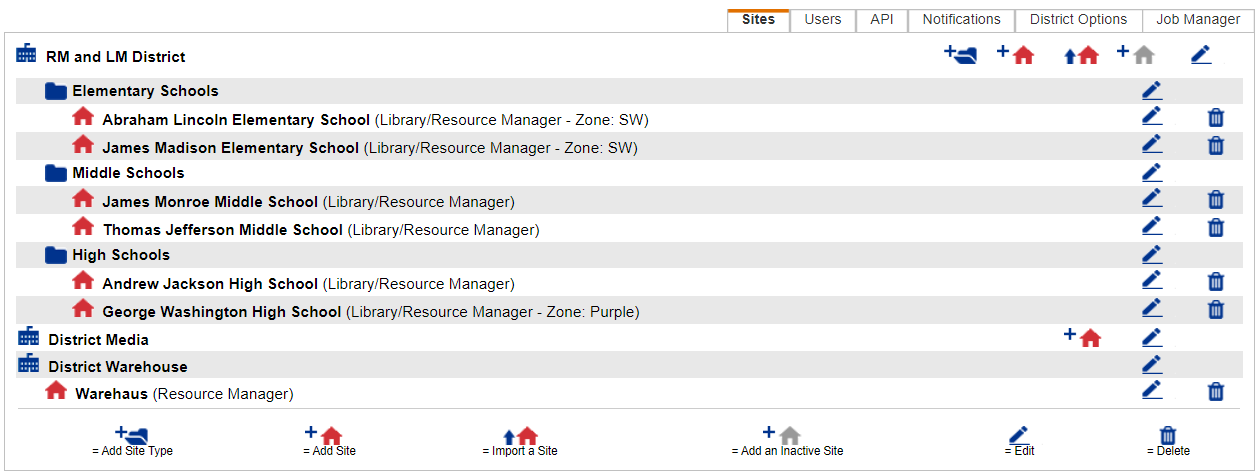Edit Abraham Lincoln Elementary School
Viewport: 1258px width, 474px height.
pos(1152,117)
